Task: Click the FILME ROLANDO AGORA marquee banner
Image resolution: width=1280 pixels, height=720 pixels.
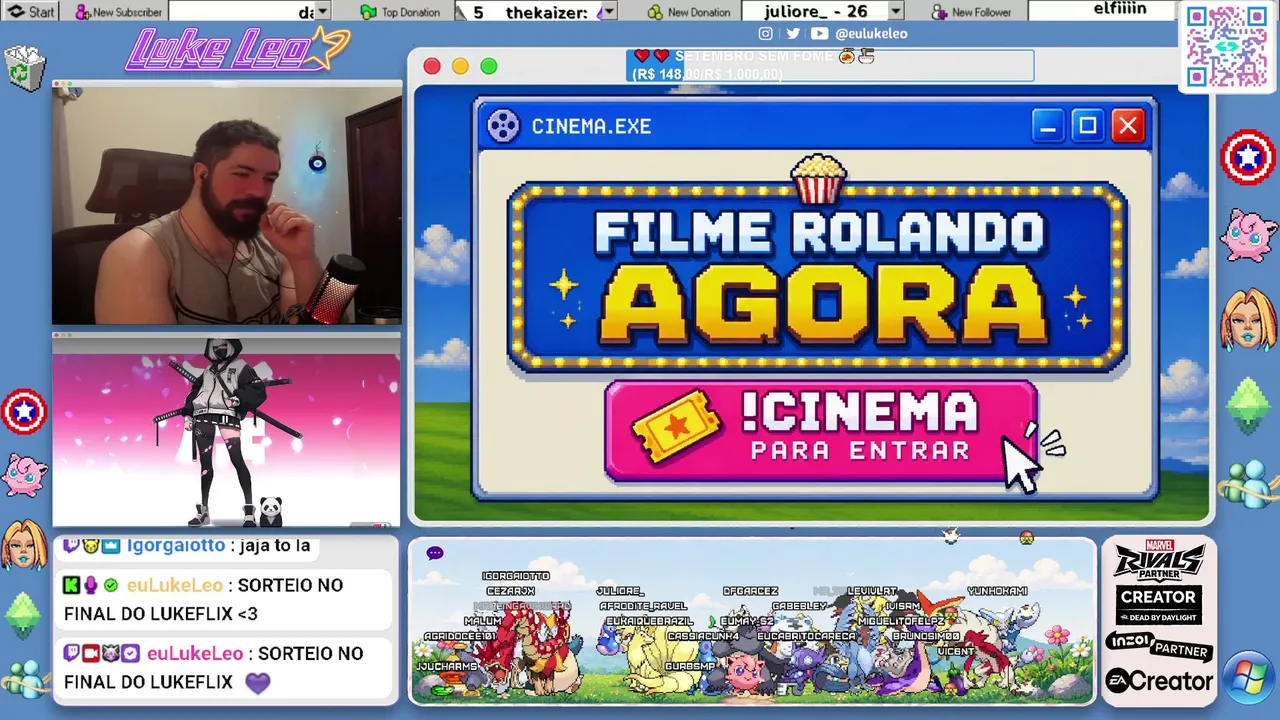Action: [817, 277]
